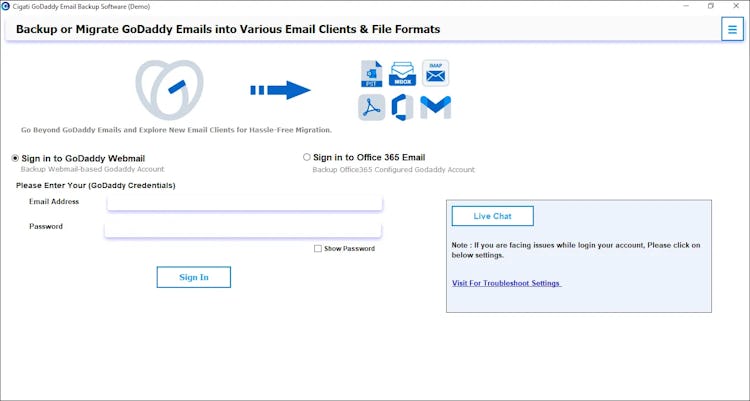Viewport: 750px width, 401px height.
Task: Focus the Password input field
Action: [243, 230]
